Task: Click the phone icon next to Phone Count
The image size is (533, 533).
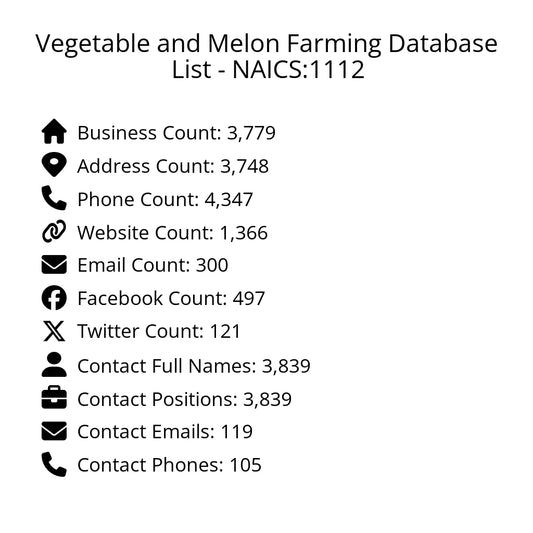Action: pos(54,198)
